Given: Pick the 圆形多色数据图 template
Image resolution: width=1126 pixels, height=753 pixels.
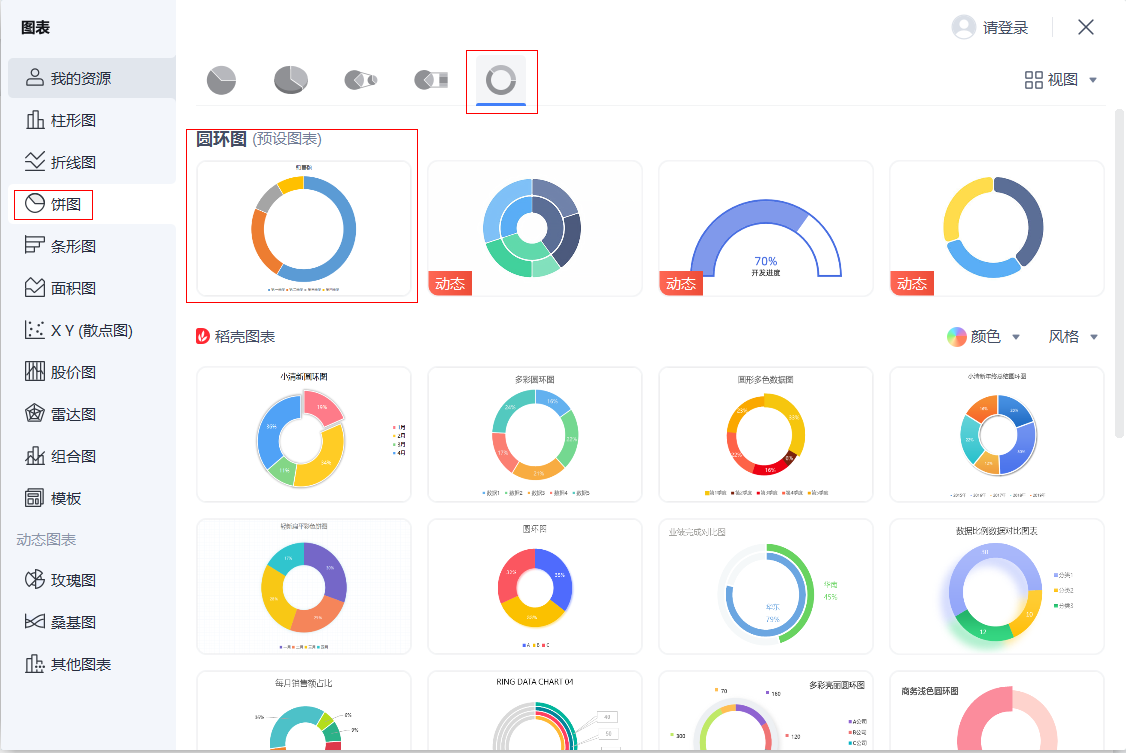Looking at the screenshot, I should point(766,434).
